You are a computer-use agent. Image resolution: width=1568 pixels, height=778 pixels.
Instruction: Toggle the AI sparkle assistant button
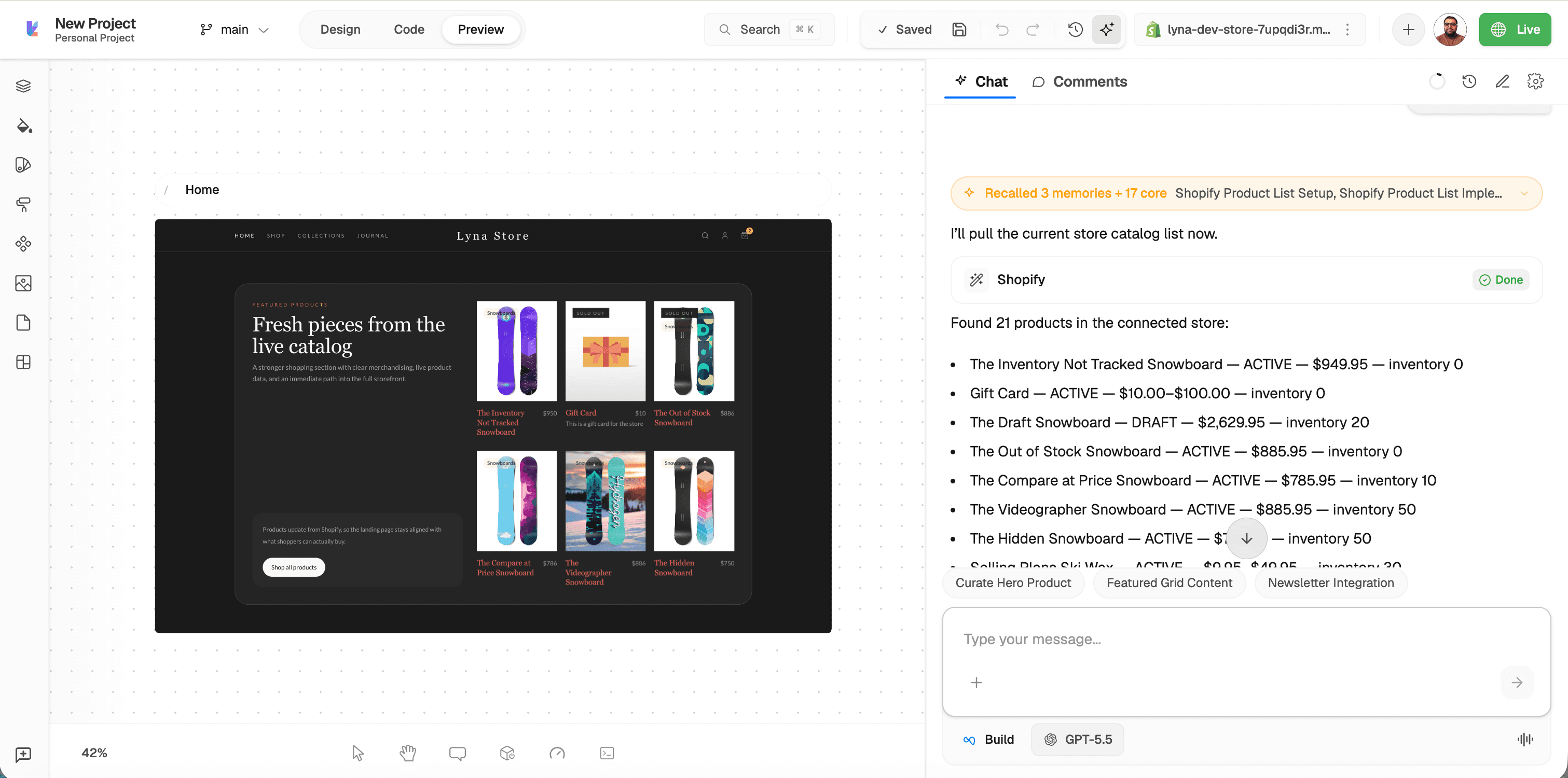tap(1107, 29)
